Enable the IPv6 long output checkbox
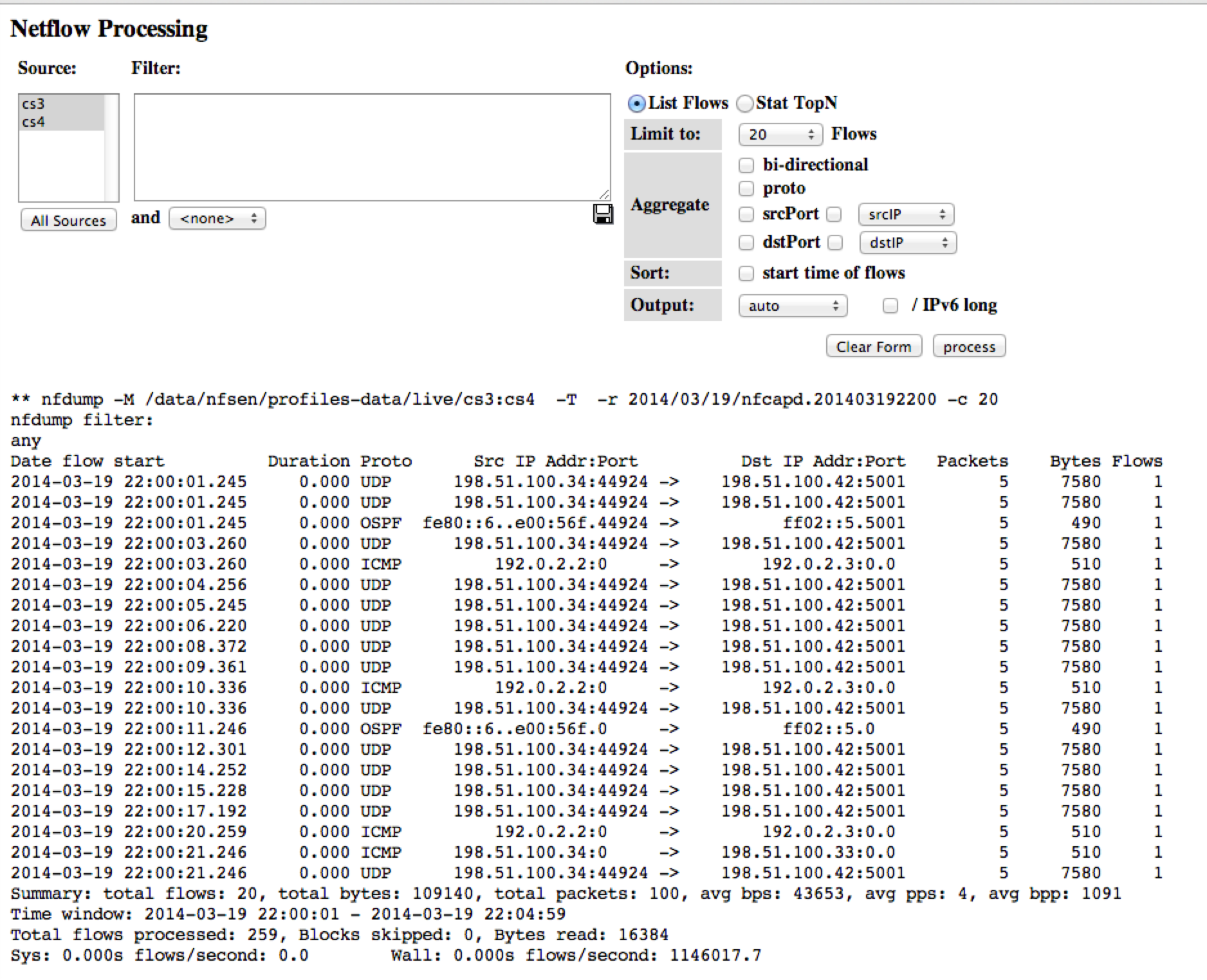1207x980 pixels. (890, 306)
